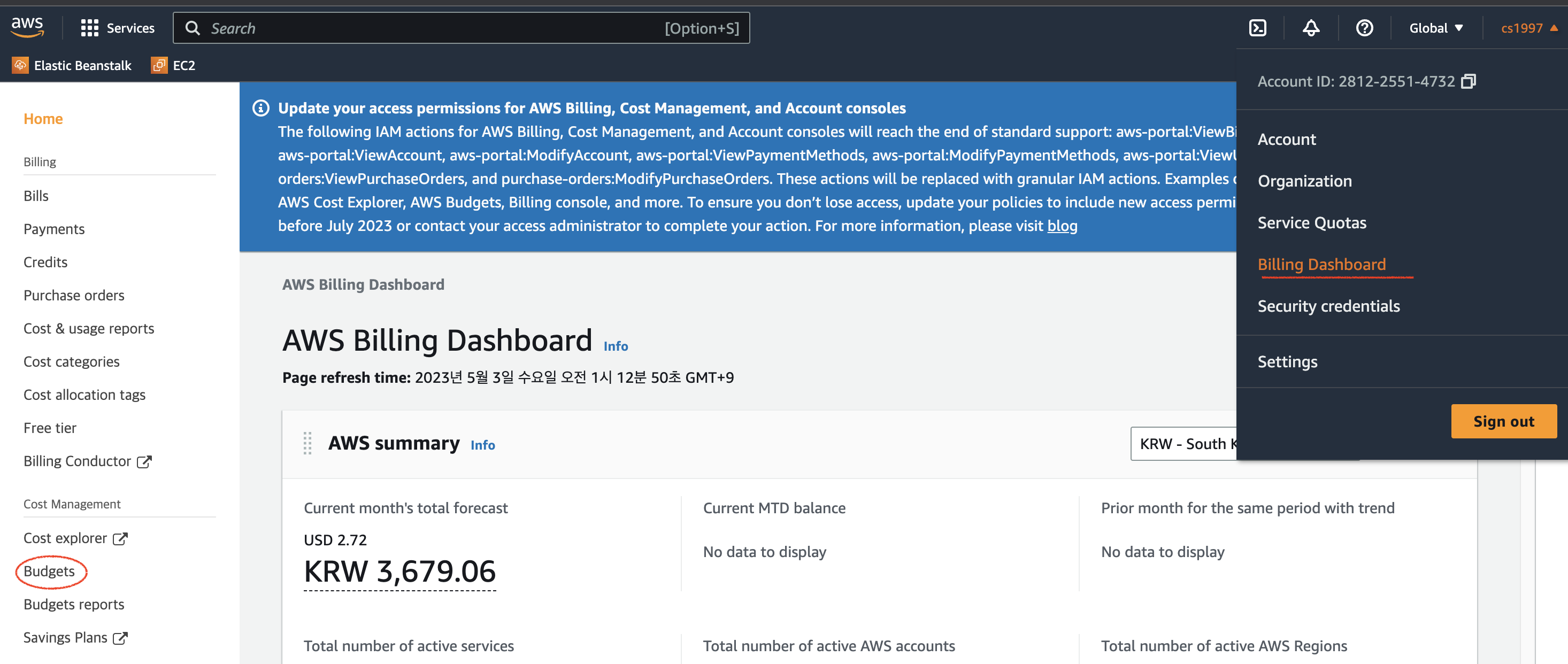Open the KRW currency selector dropdown
The height and width of the screenshot is (664, 1568).
coord(1183,444)
